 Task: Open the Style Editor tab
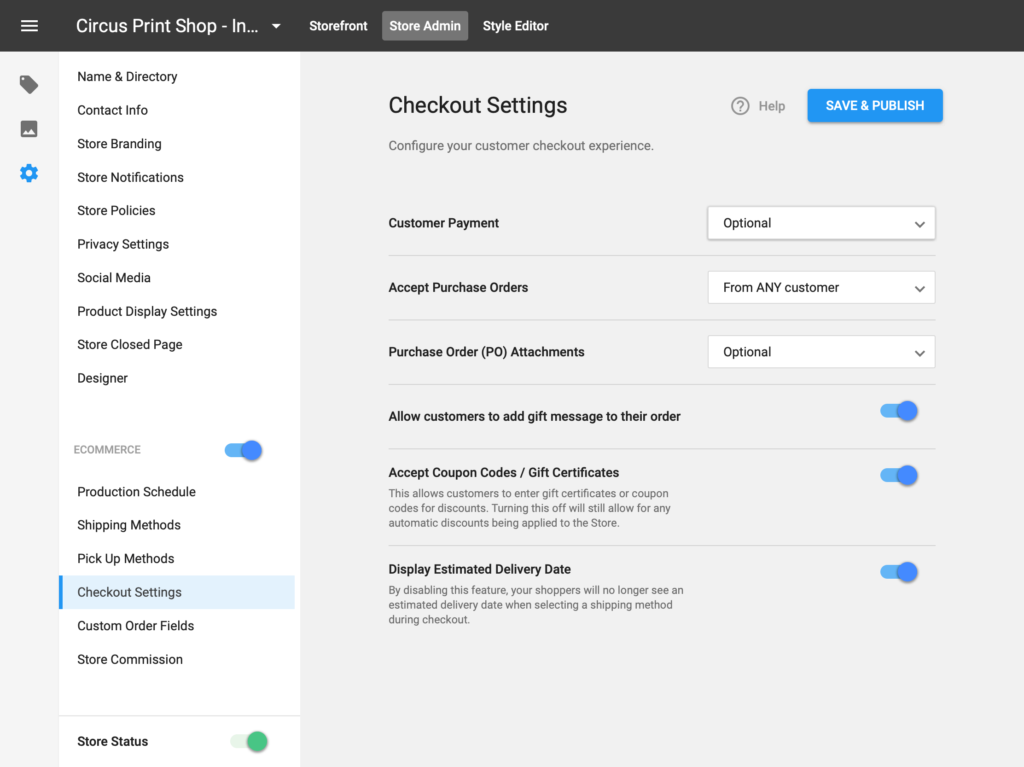coord(515,26)
